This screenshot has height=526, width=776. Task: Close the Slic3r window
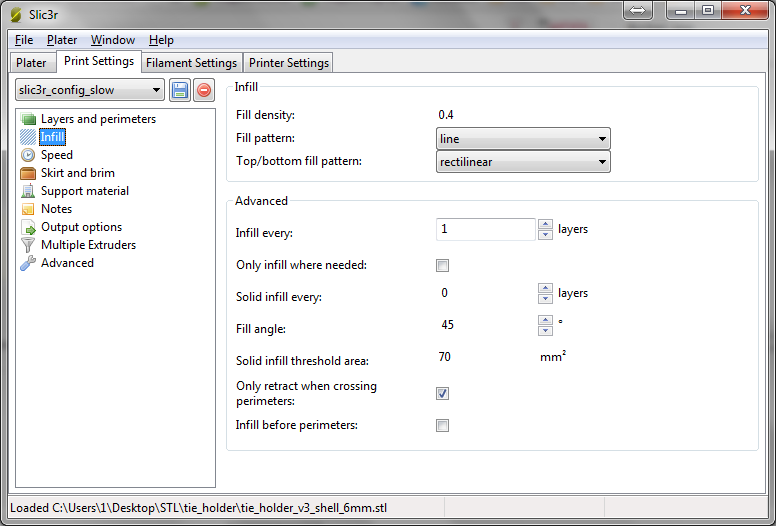745,10
